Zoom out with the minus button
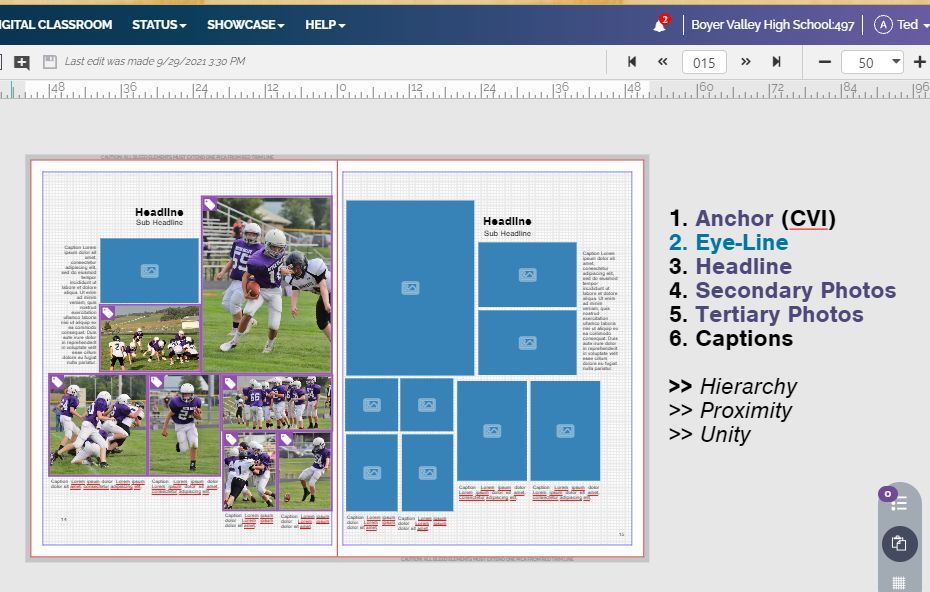Image resolution: width=930 pixels, height=592 pixels. pyautogui.click(x=824, y=62)
